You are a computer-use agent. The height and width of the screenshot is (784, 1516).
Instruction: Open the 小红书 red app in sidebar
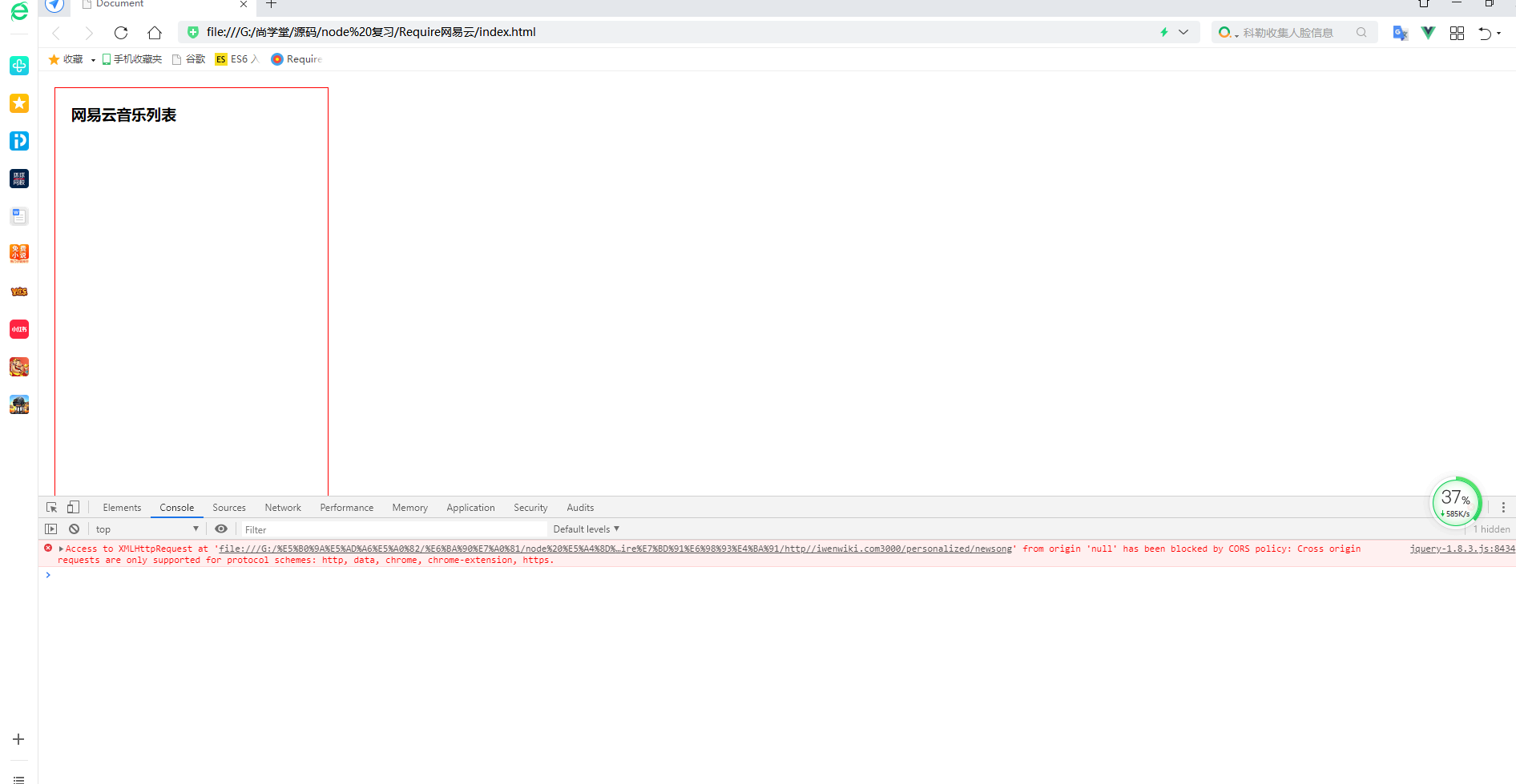[19, 329]
